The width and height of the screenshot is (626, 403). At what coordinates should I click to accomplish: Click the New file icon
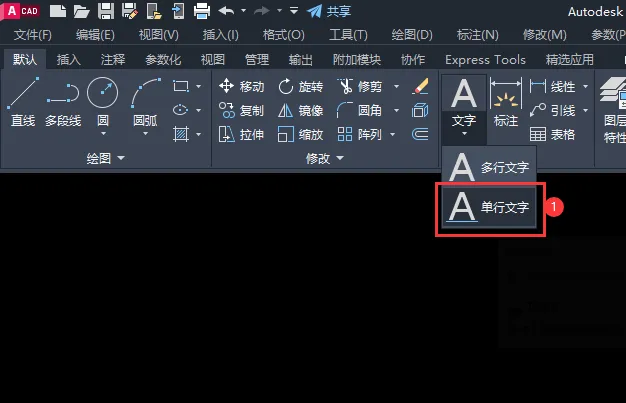[58, 11]
